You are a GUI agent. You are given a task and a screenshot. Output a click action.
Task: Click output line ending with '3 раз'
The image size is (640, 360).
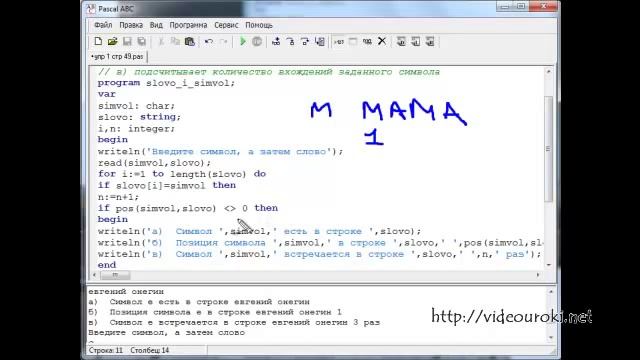[234, 322]
